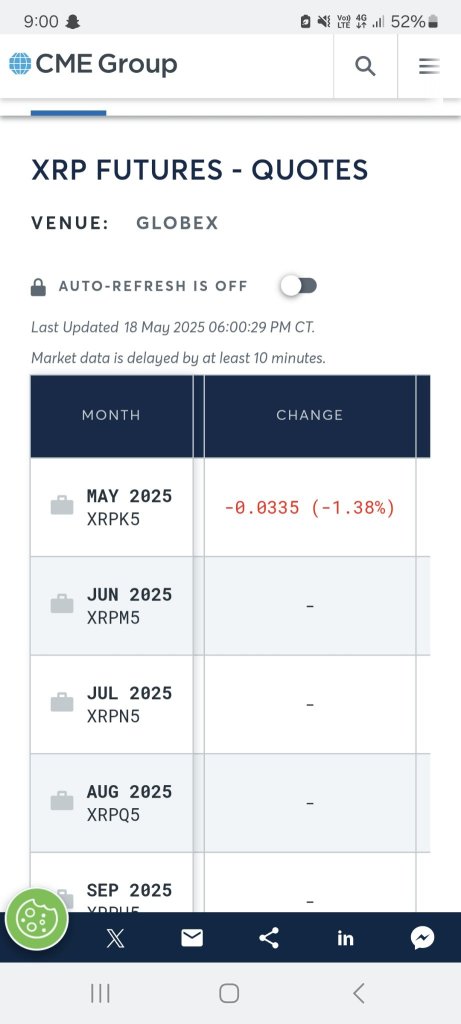Select the CHANGE column header

310,415
